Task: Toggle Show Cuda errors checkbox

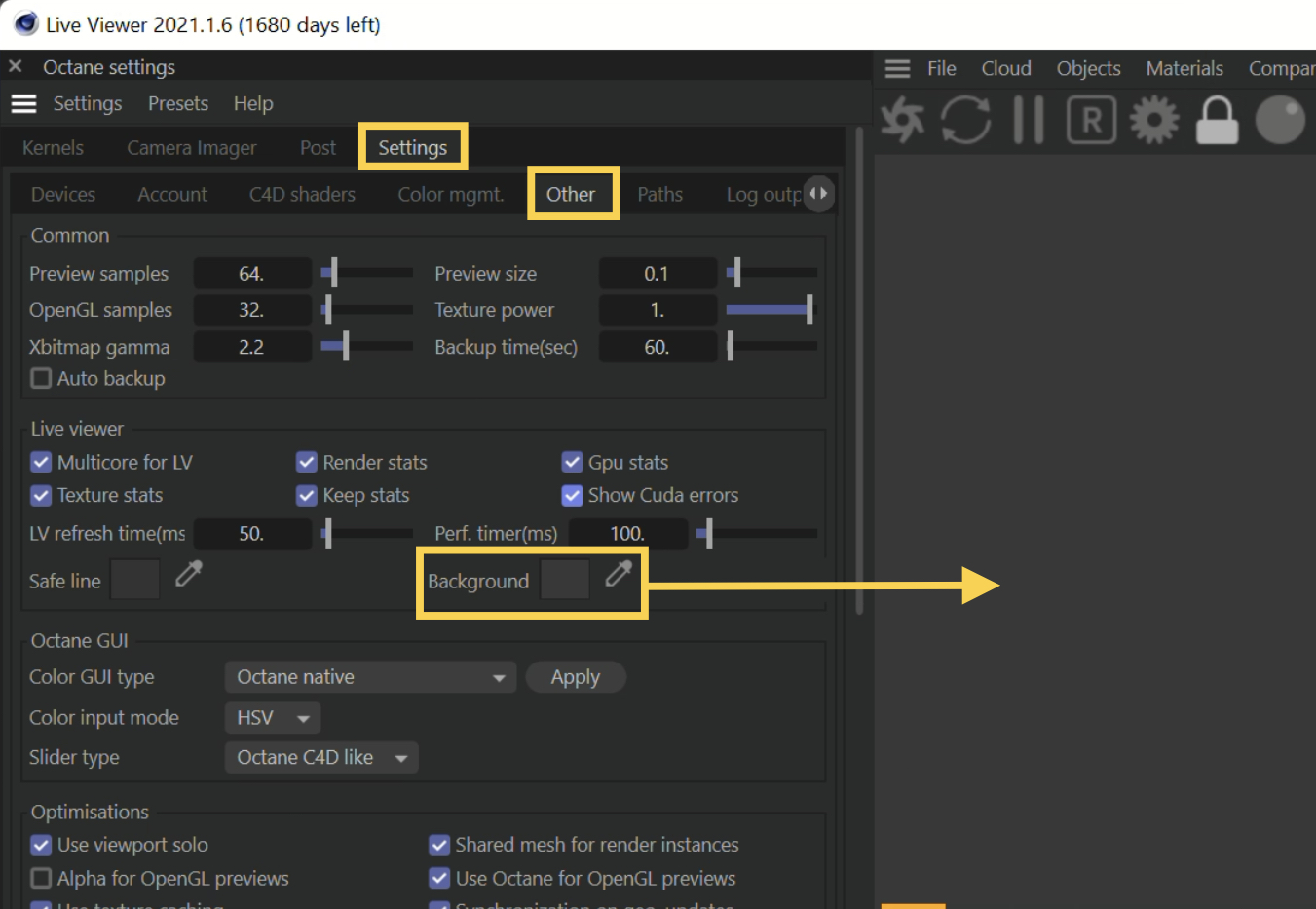Action: tap(572, 495)
